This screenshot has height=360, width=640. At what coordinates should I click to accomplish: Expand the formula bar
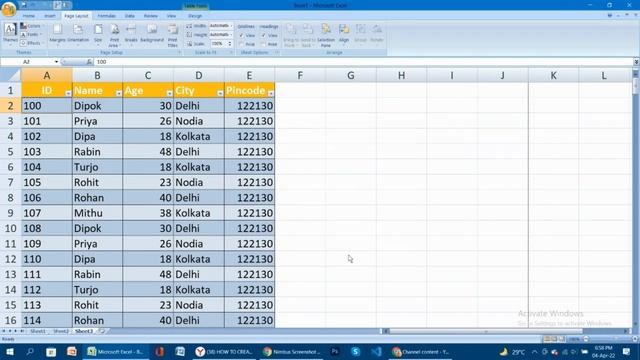point(636,62)
